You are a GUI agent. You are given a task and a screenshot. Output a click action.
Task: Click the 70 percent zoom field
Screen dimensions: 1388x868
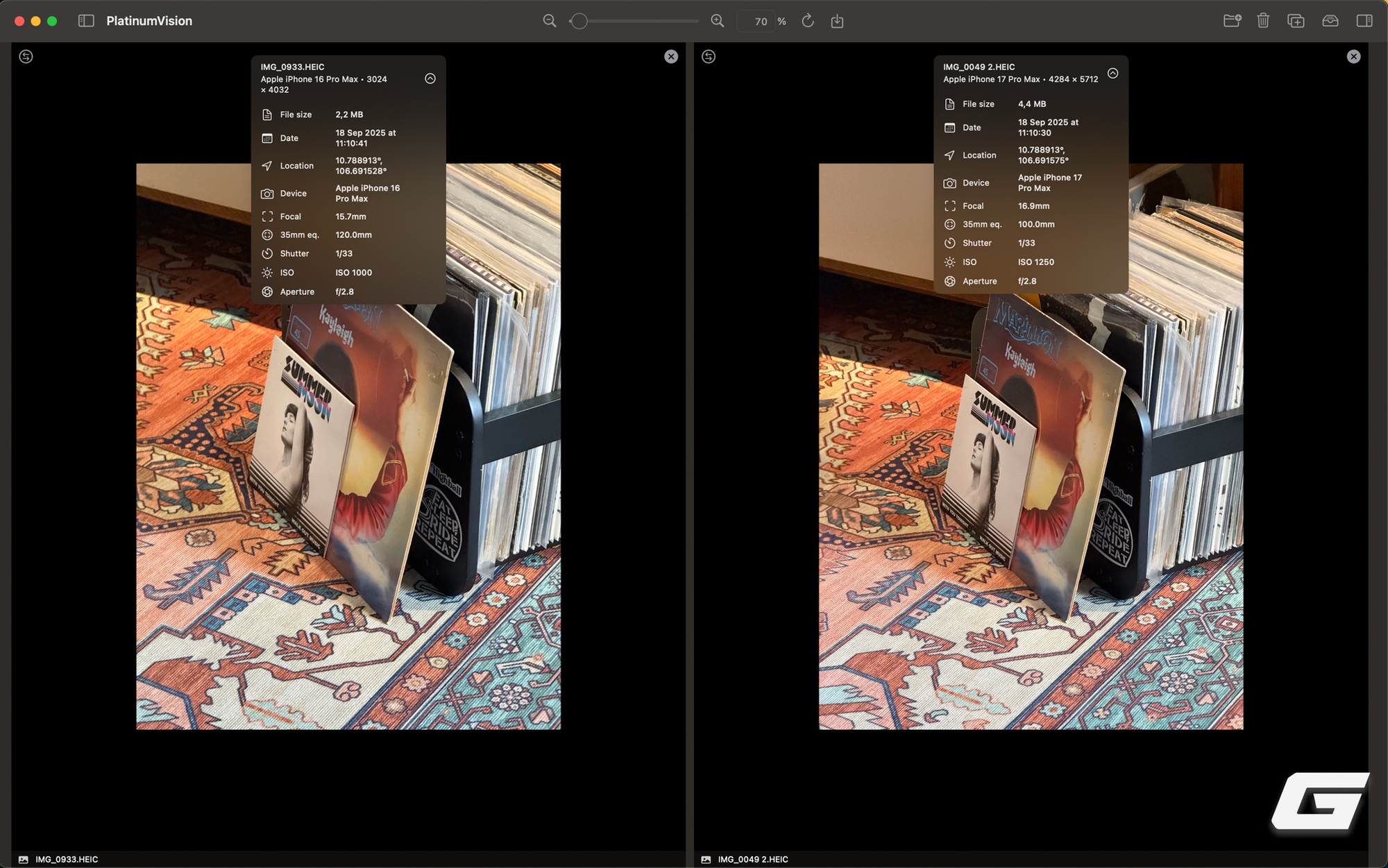(x=761, y=22)
